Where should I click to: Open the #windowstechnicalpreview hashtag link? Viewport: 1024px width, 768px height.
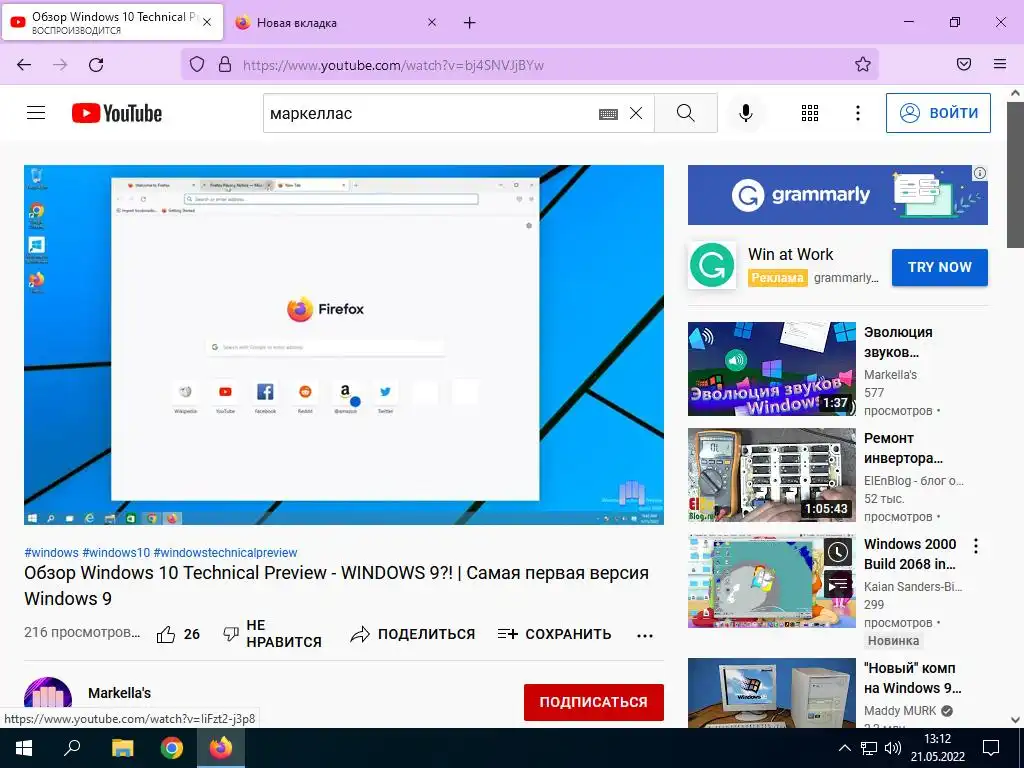pos(225,552)
